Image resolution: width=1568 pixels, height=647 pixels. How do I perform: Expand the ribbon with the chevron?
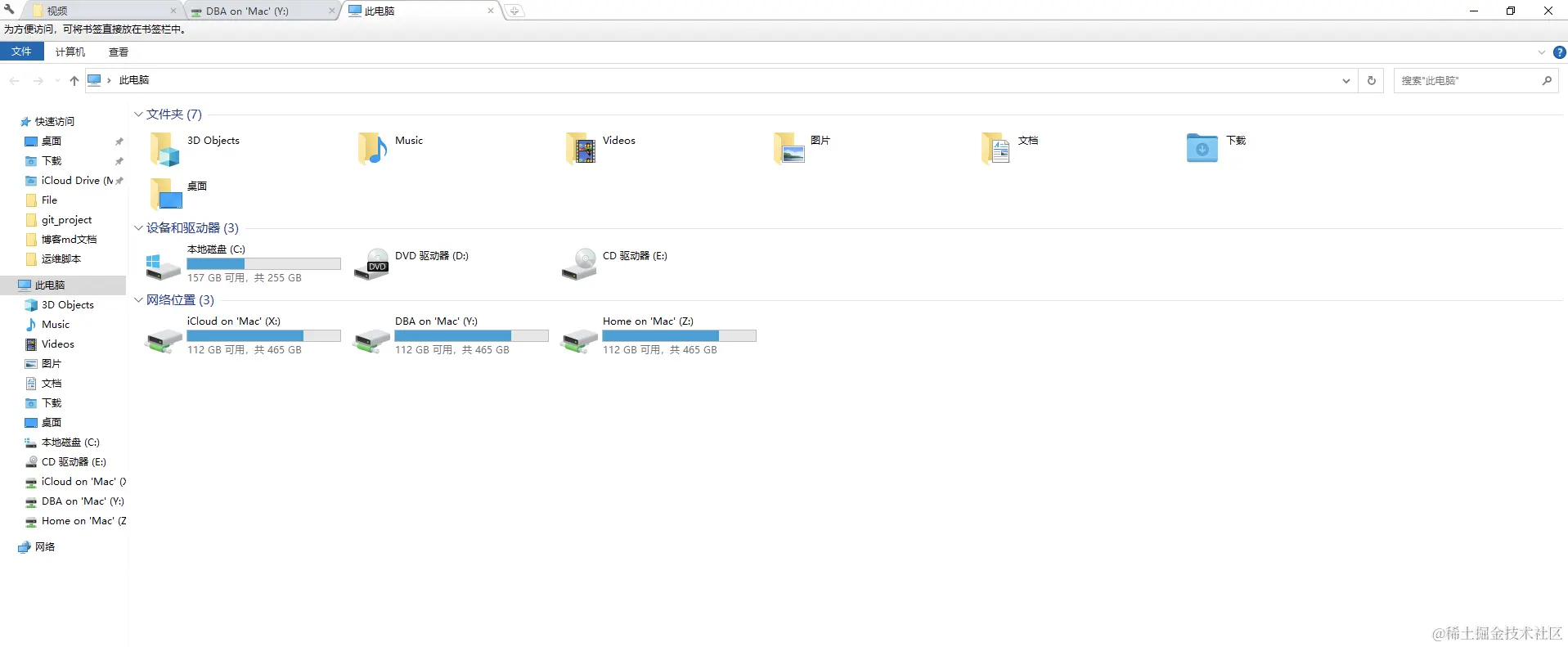point(1541,52)
